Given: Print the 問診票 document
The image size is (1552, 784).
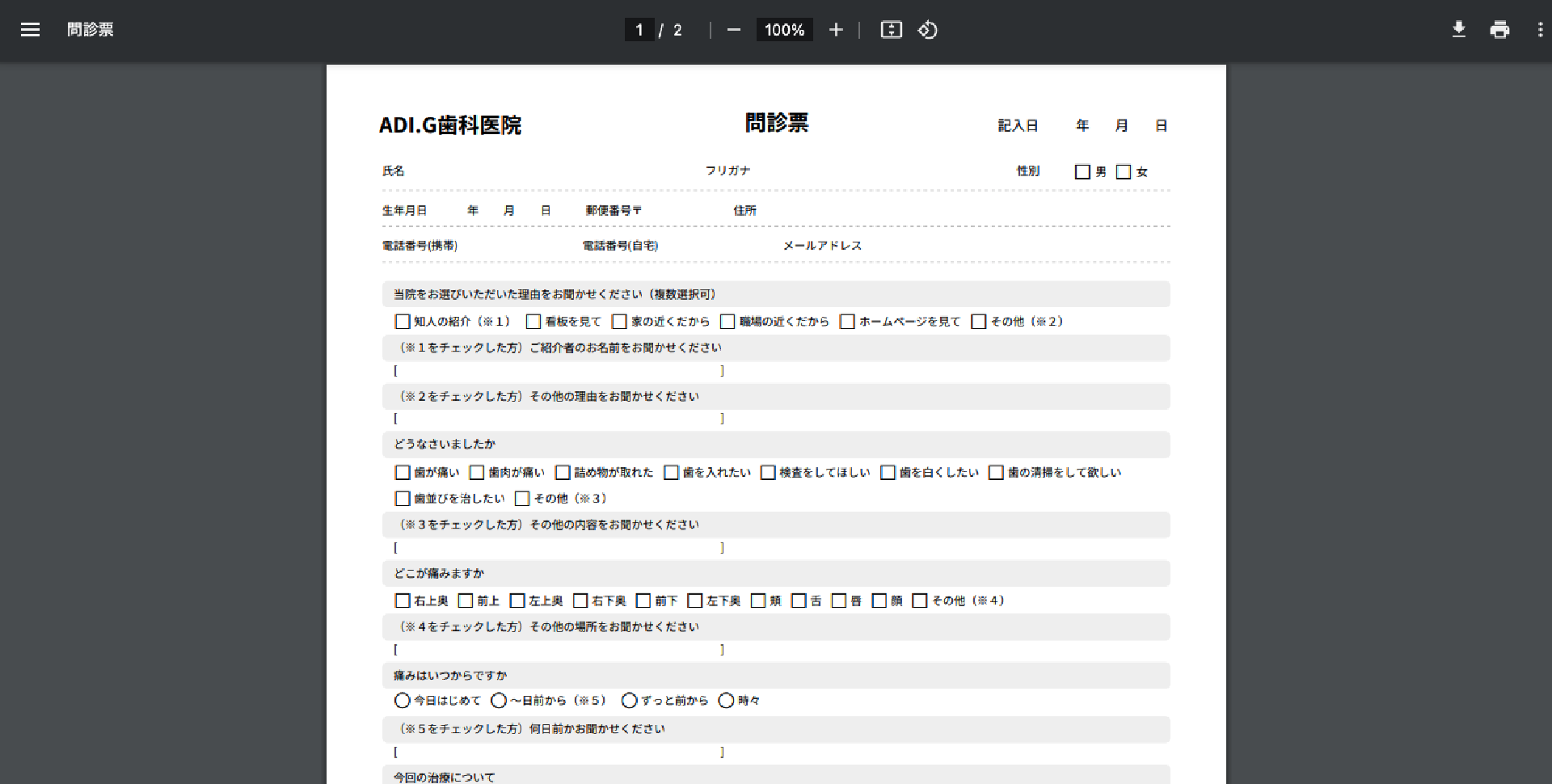Looking at the screenshot, I should coord(1499,30).
